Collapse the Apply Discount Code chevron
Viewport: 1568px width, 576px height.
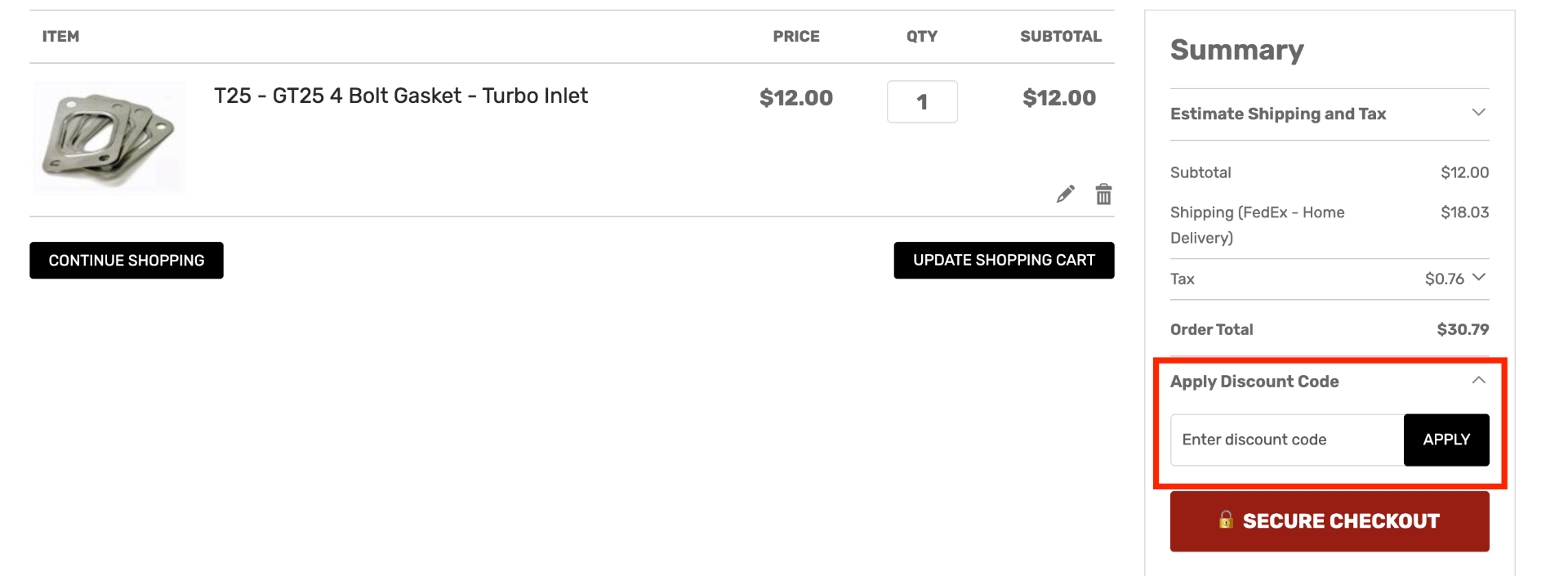1478,381
